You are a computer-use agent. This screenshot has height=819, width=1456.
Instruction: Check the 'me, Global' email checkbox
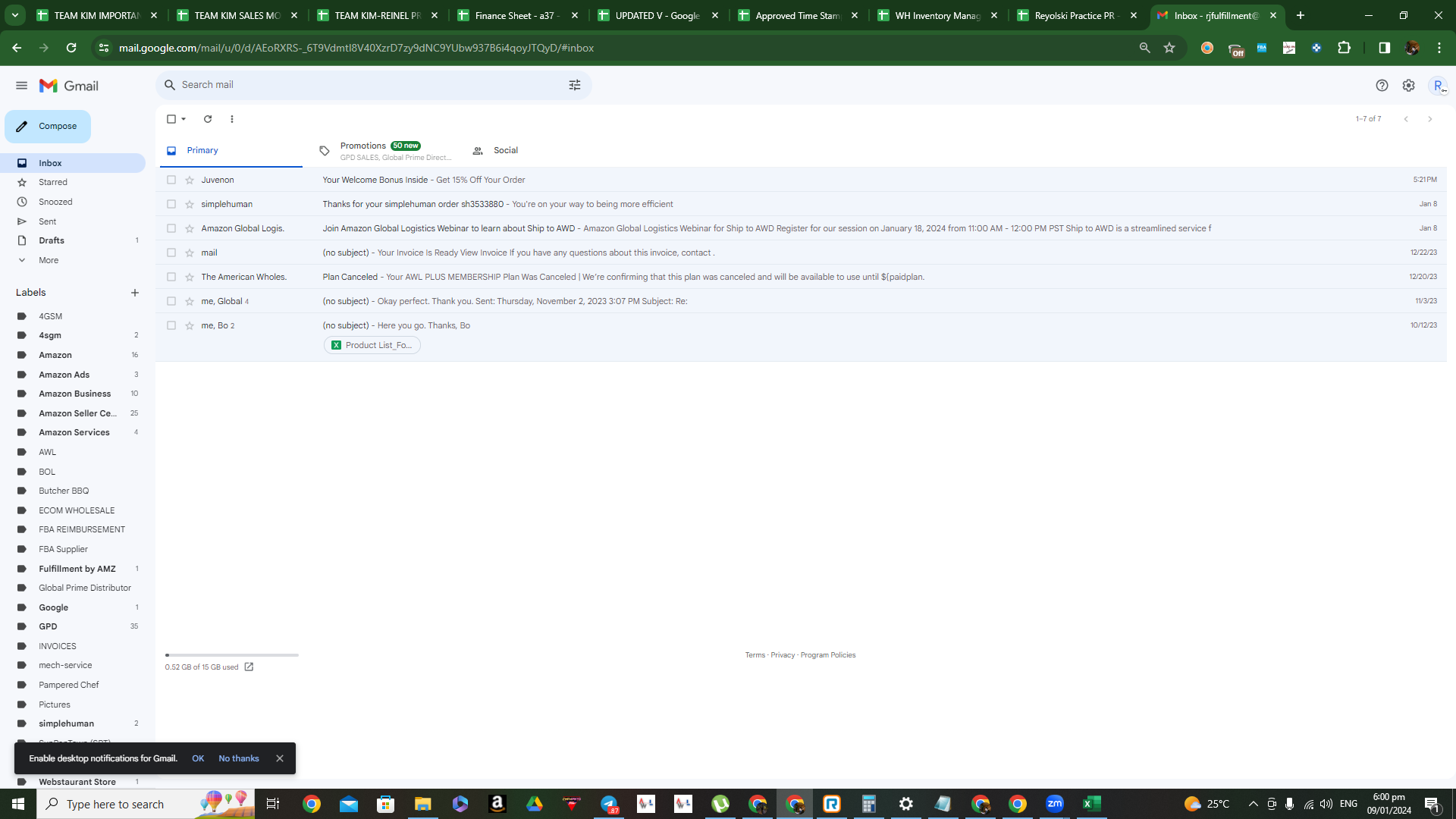click(171, 301)
